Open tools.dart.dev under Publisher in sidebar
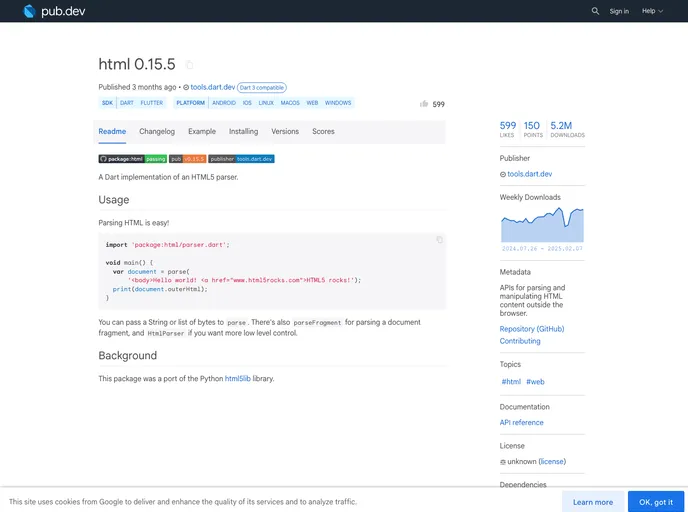Screen dimensions: 688x512 click(529, 174)
